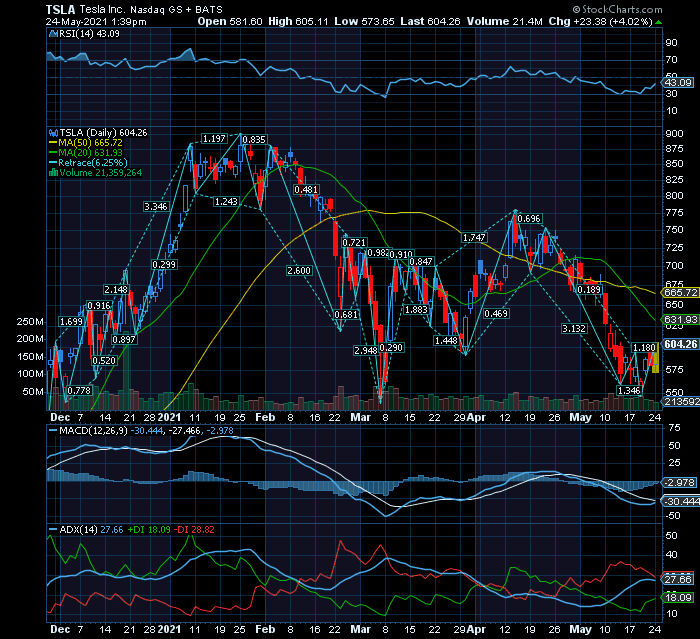Click the 1.243 retrace label

click(226, 201)
